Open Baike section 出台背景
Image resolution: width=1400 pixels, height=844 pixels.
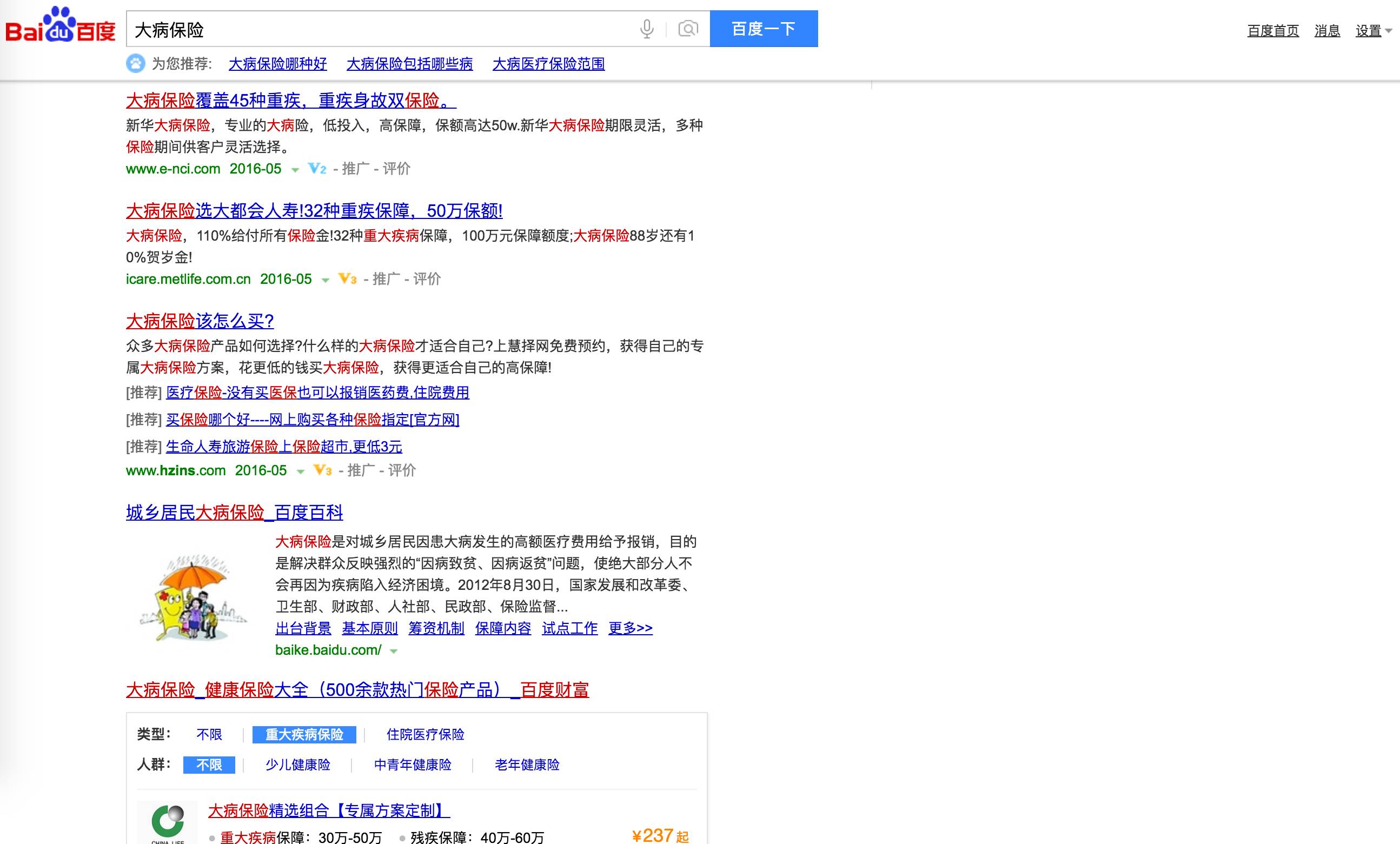coord(303,628)
